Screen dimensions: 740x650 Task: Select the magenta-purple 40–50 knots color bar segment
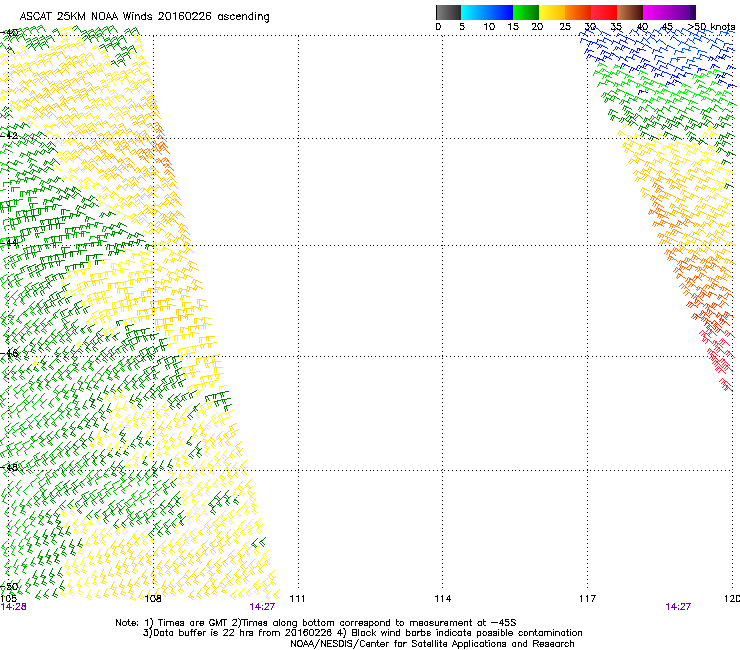[x=669, y=12]
